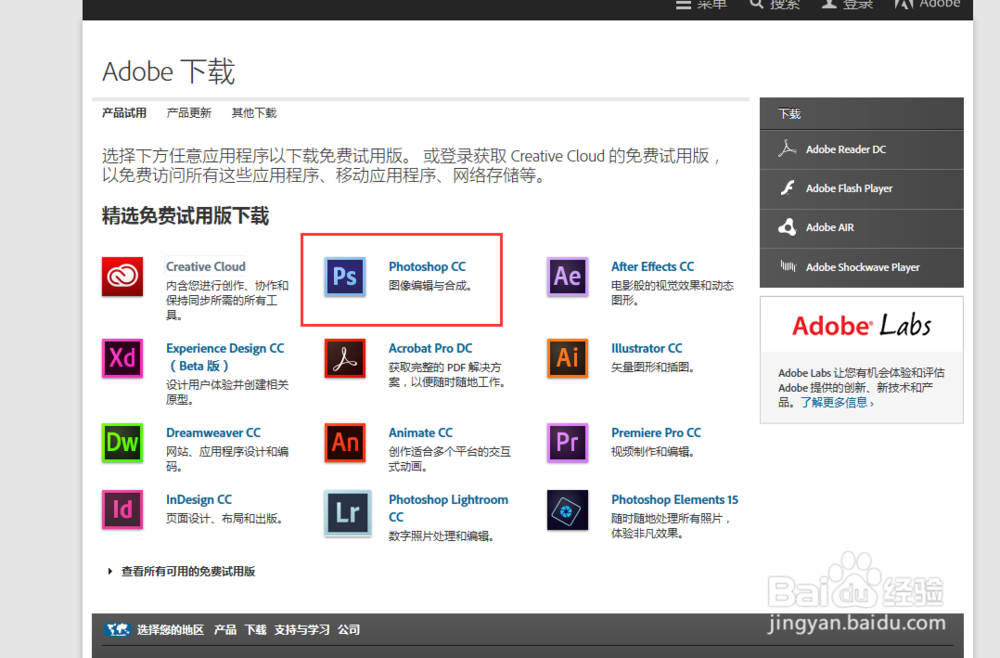Click the Photoshop Elements 15 icon
The height and width of the screenshot is (658, 1000).
(x=568, y=509)
